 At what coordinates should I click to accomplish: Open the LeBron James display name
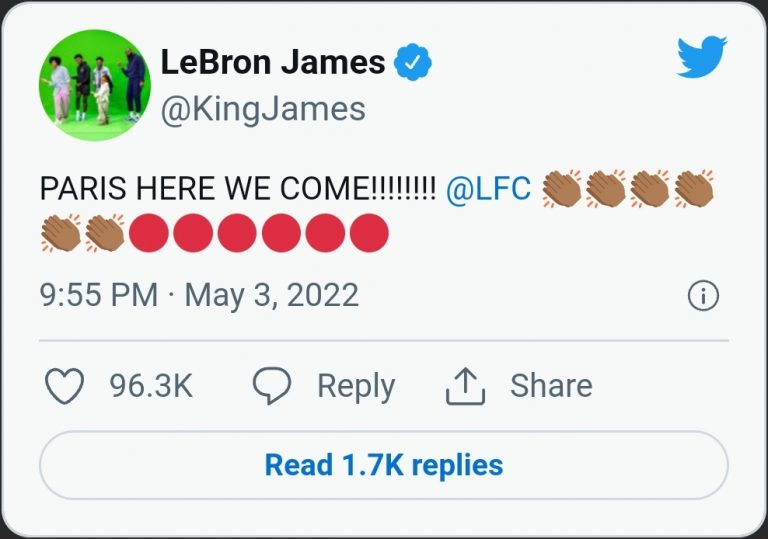(273, 62)
